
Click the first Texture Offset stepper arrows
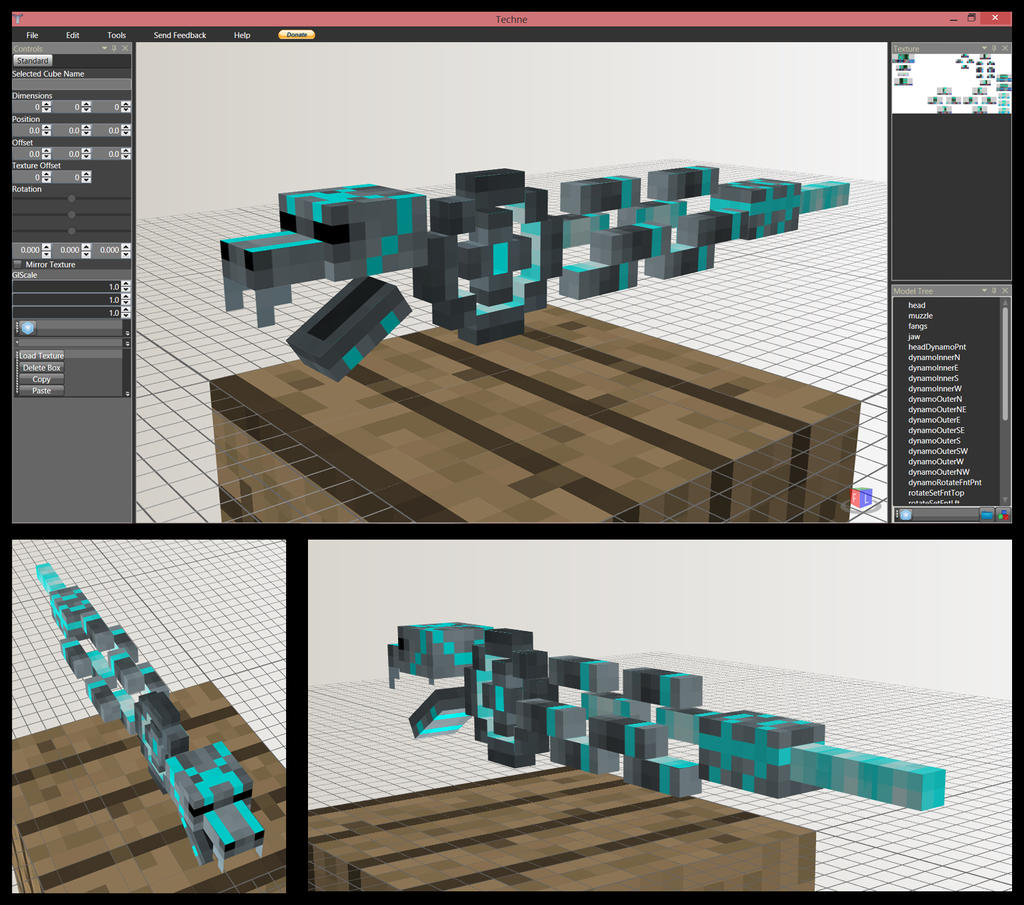(46, 178)
